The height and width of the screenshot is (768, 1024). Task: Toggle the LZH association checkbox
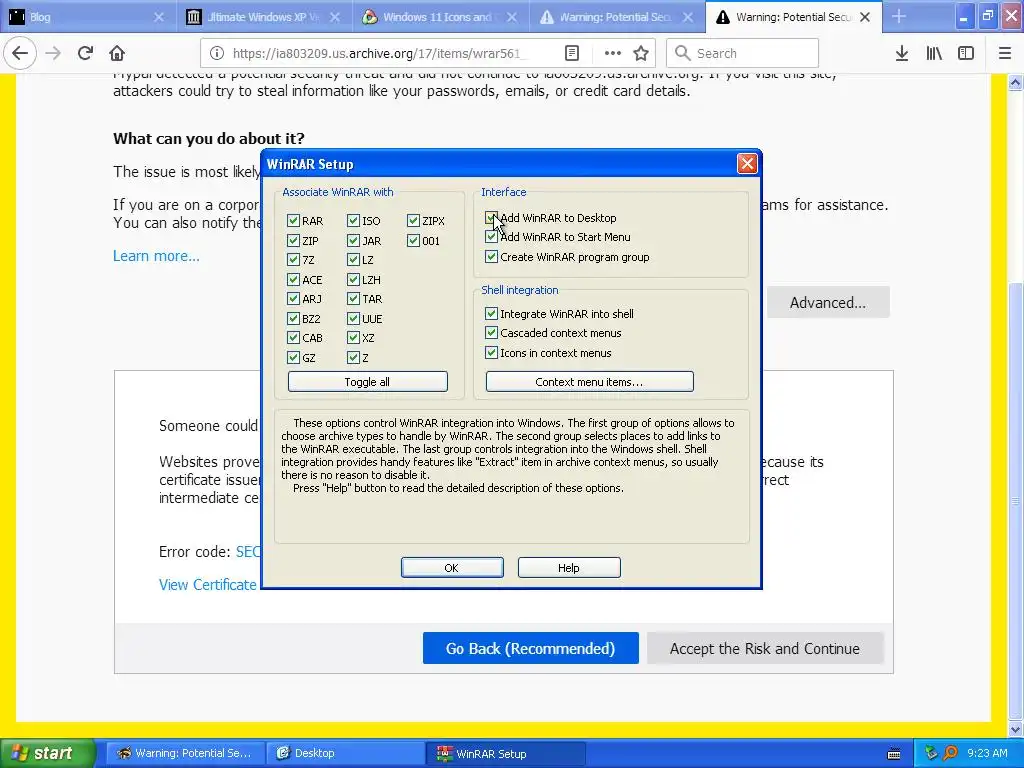[x=353, y=280]
